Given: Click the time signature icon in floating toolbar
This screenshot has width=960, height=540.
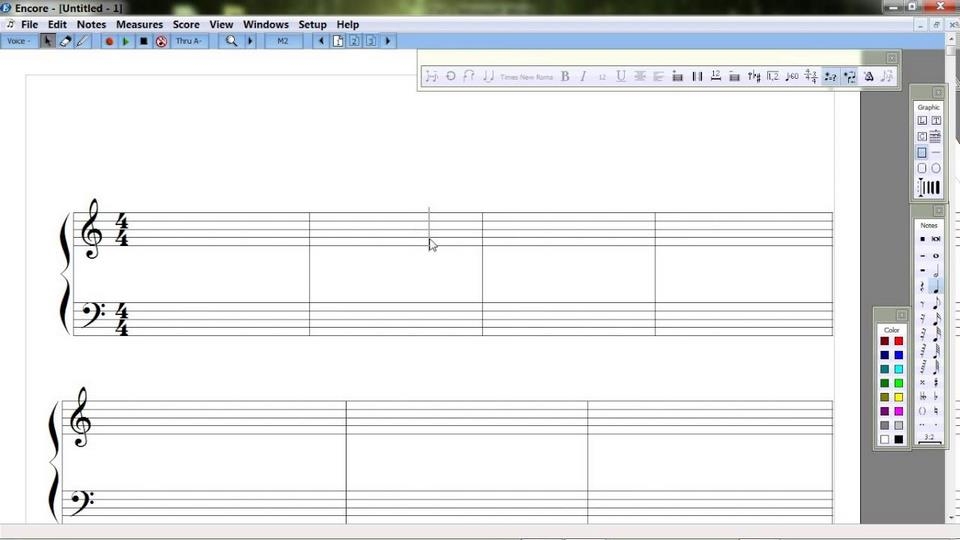Looking at the screenshot, I should pos(811,77).
